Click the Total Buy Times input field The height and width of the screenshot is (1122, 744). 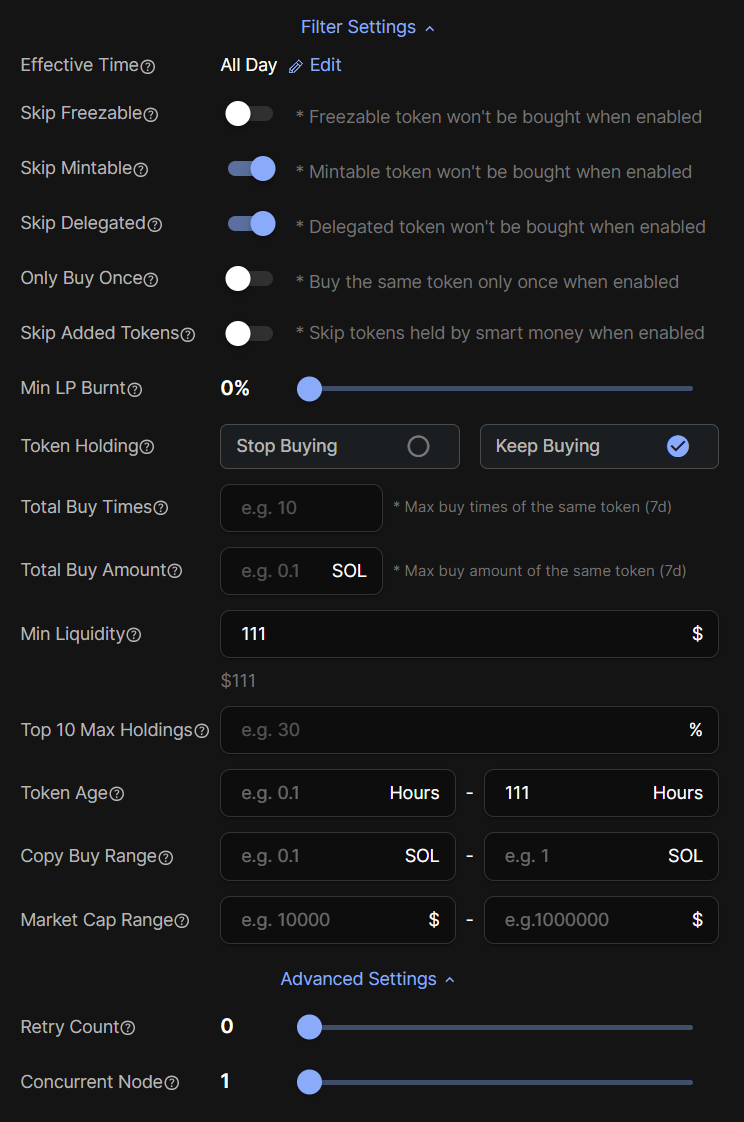[x=301, y=508]
